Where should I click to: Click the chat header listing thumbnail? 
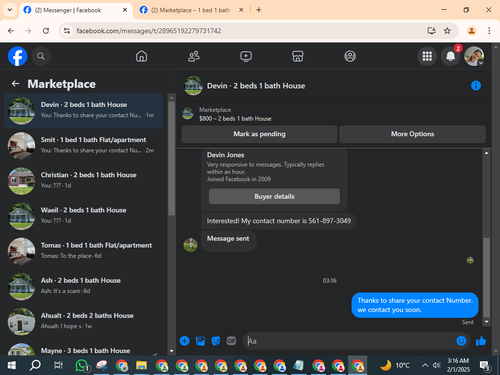[193, 86]
